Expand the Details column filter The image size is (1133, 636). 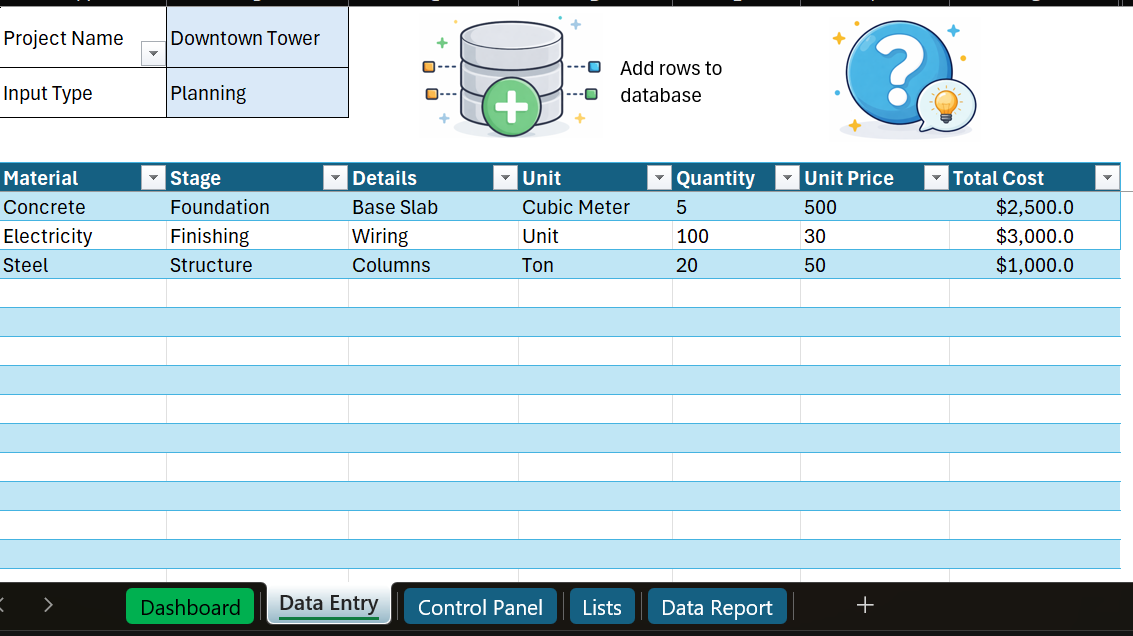(x=505, y=179)
